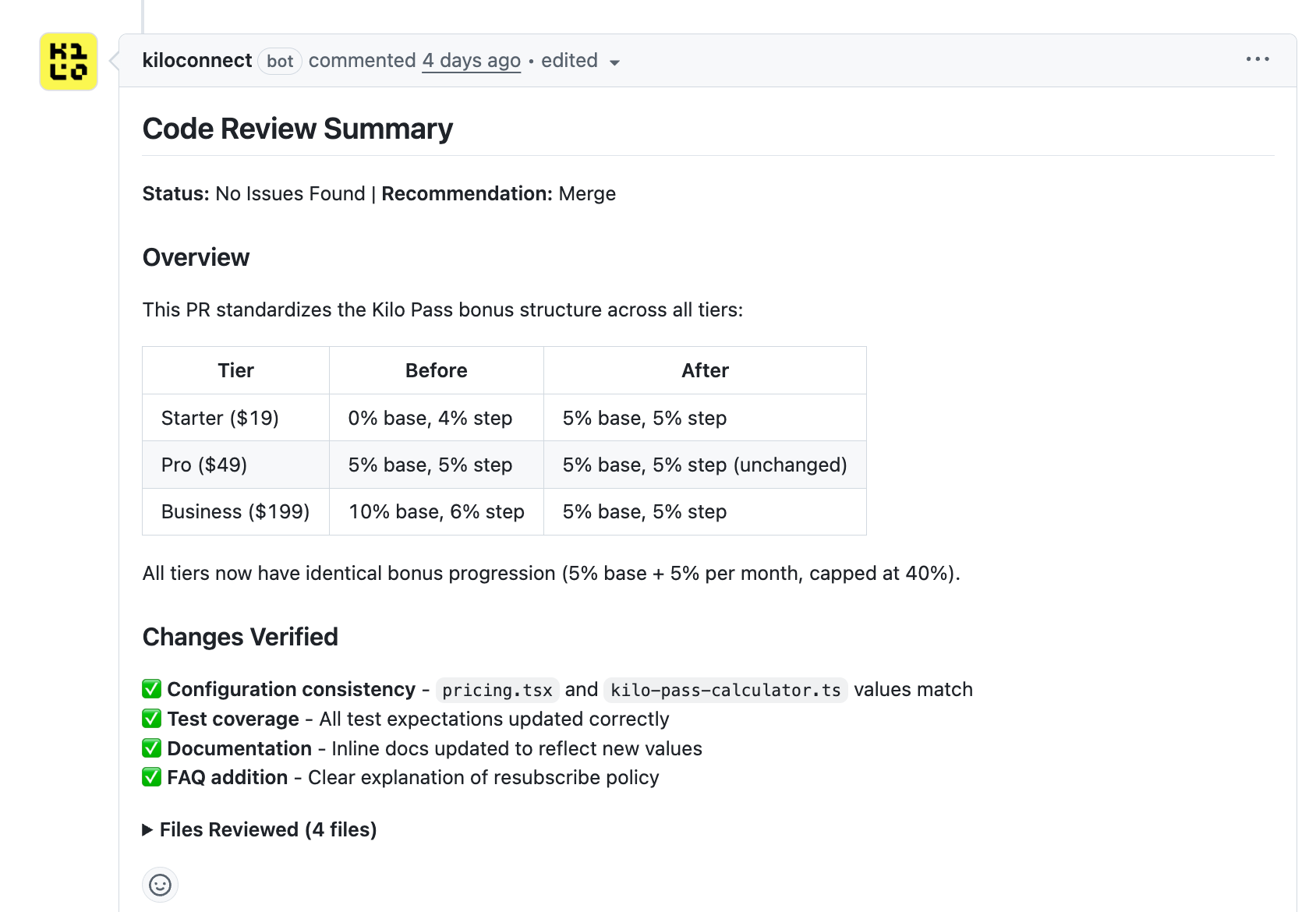The height and width of the screenshot is (912, 1316).
Task: Click the Code Review Summary heading
Action: point(298,129)
